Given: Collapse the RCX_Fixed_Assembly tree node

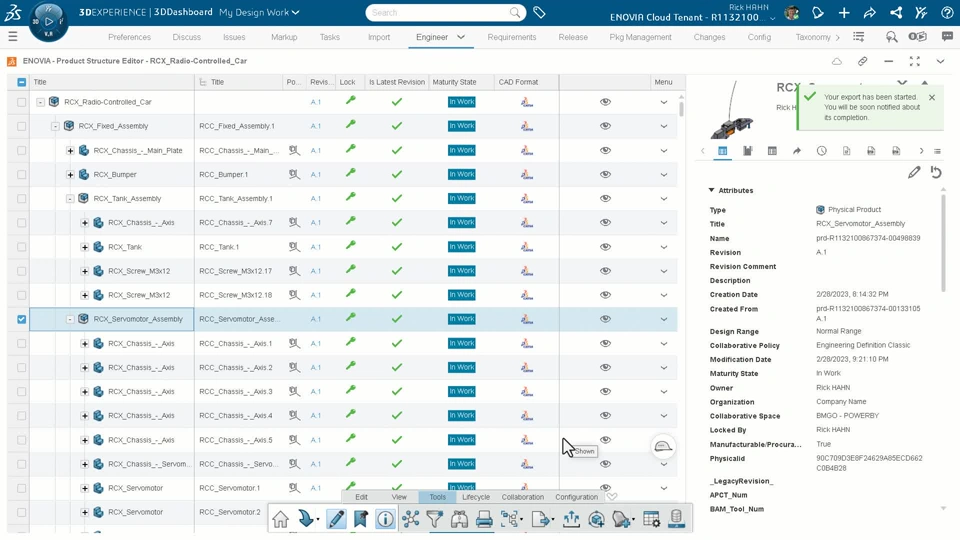Looking at the screenshot, I should pyautogui.click(x=55, y=126).
